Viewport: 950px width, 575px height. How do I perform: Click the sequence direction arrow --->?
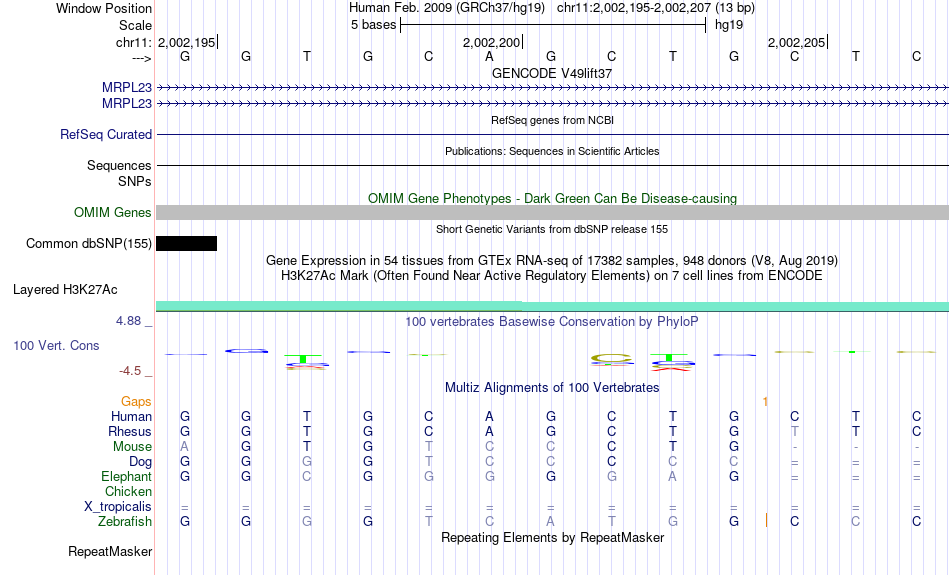click(142, 58)
